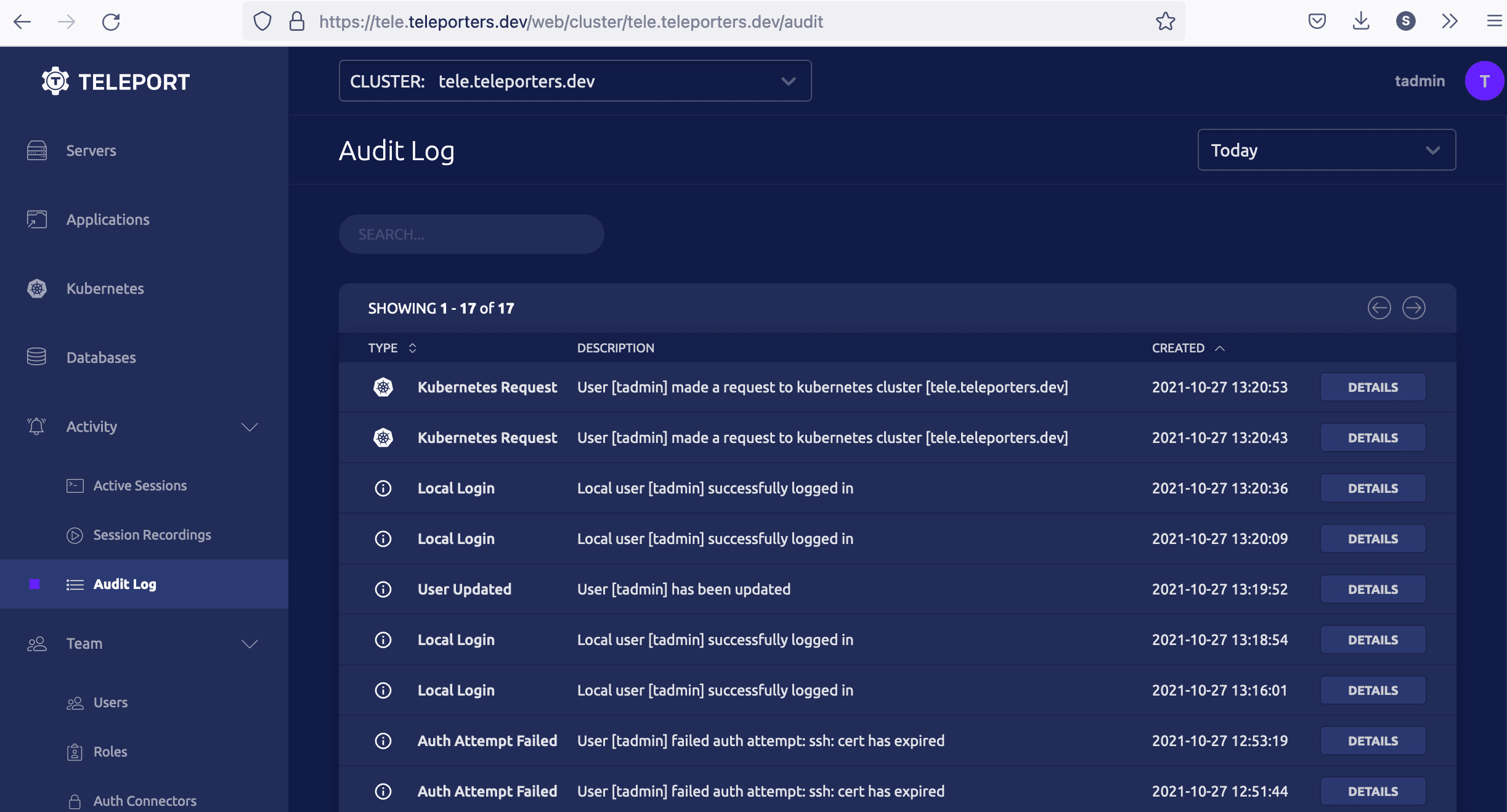Click the Session Recordings icon
The image size is (1507, 812).
click(x=75, y=534)
